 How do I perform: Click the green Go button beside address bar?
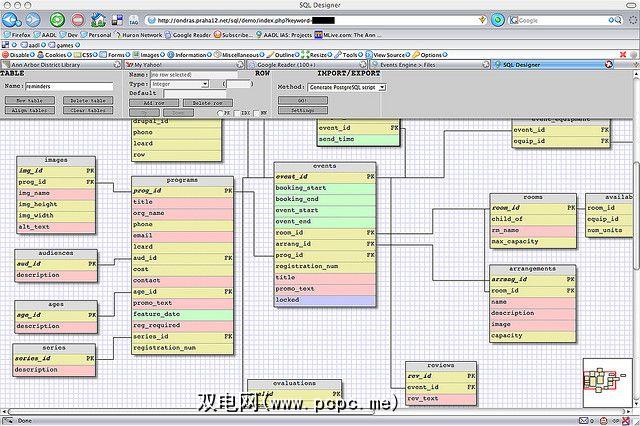coord(496,19)
